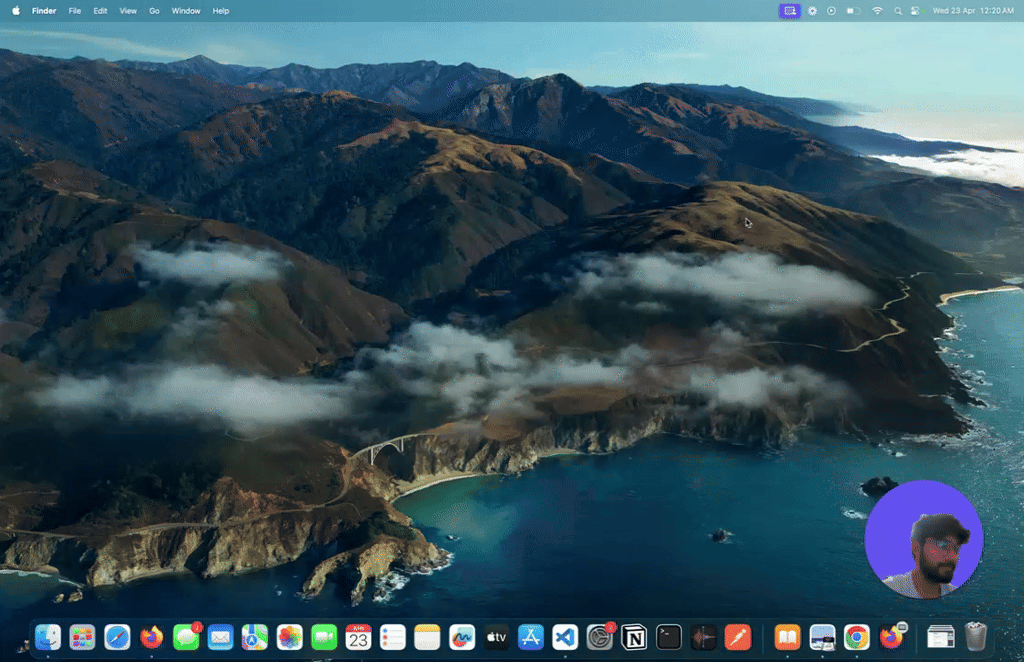1024x662 pixels.
Task: Open the File menu
Action: click(75, 11)
